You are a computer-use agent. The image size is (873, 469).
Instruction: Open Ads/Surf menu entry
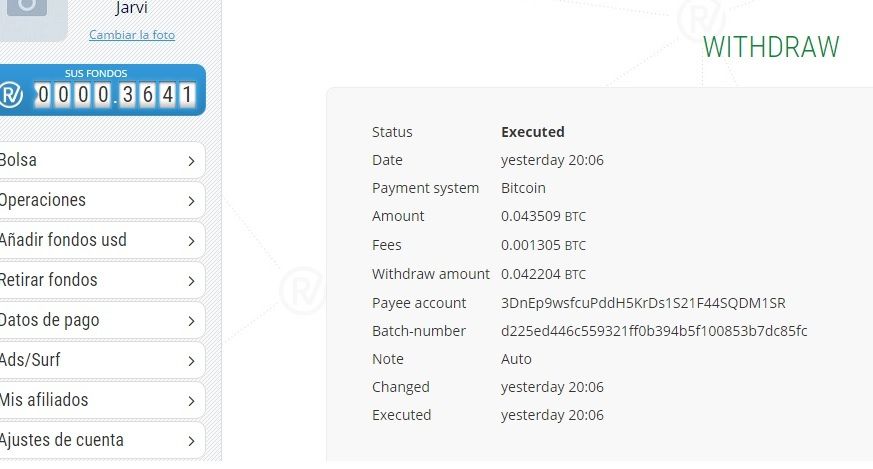pos(102,360)
